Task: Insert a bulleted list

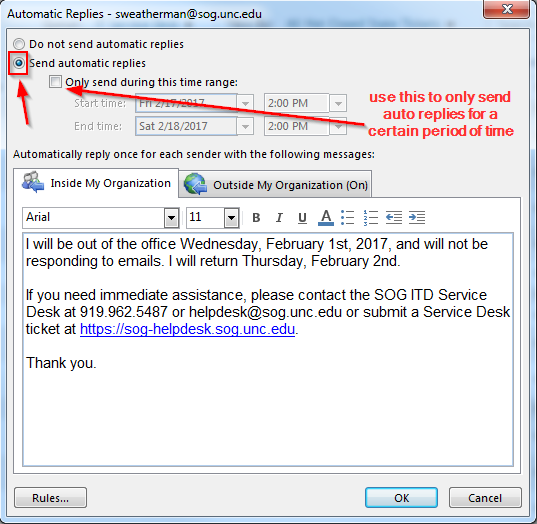Action: (x=348, y=217)
